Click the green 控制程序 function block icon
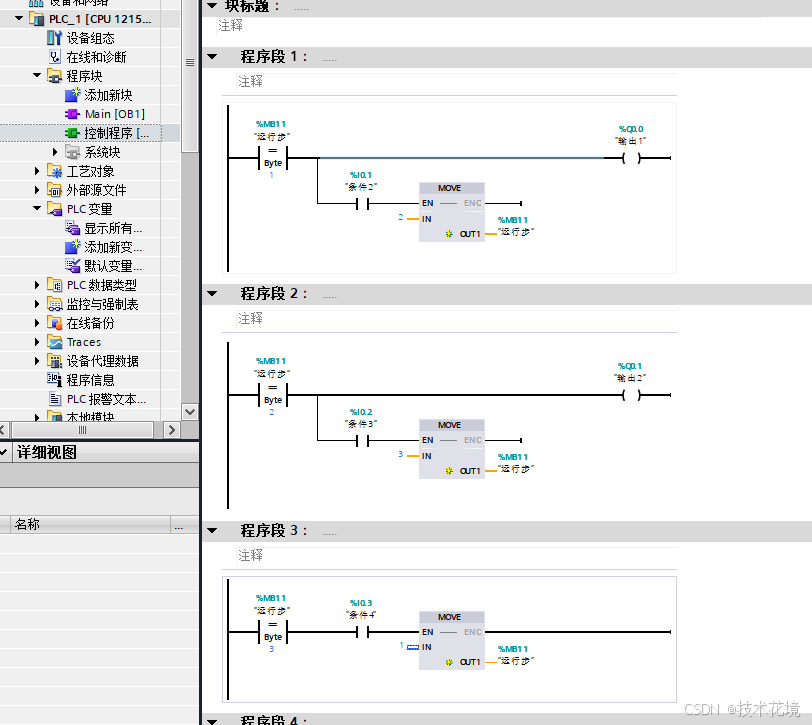 coord(72,133)
